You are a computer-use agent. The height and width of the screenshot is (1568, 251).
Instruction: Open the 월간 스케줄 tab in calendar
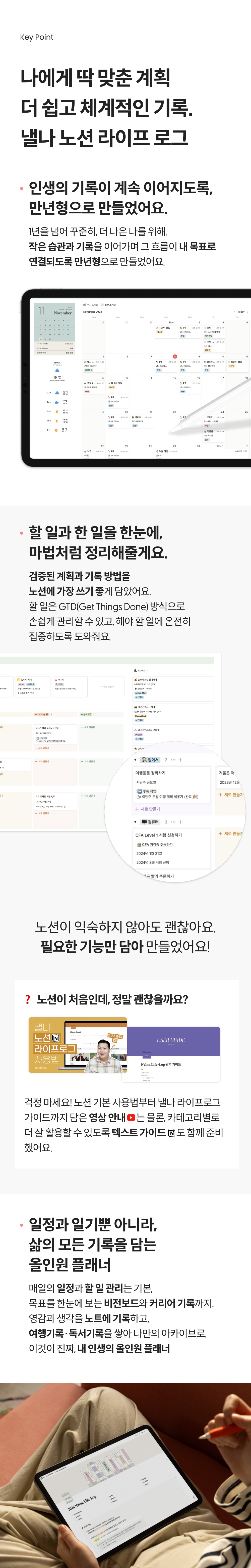[x=108, y=304]
